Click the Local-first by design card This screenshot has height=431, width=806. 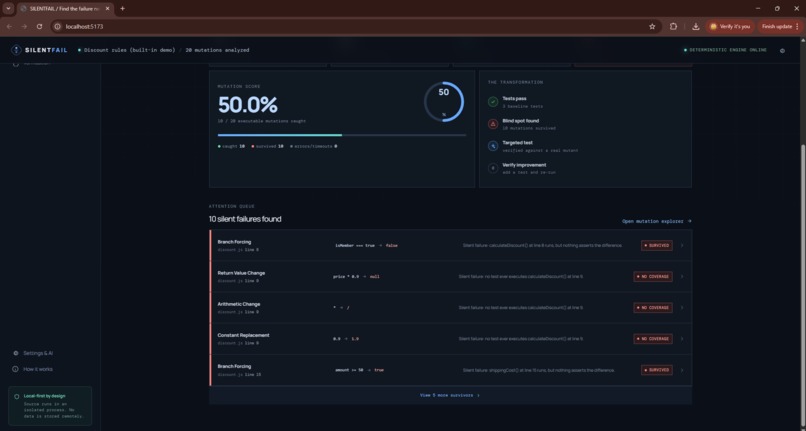tap(50, 406)
